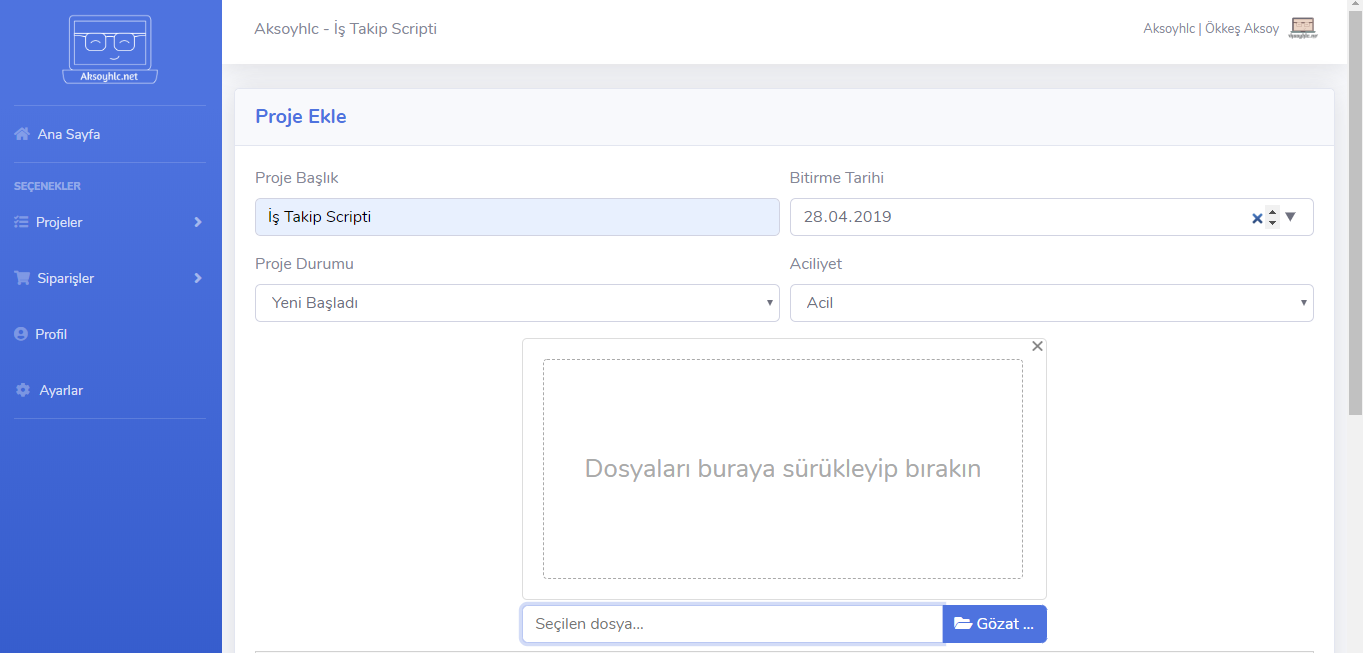
Task: Click the file drag-and-drop zone
Action: pos(783,469)
